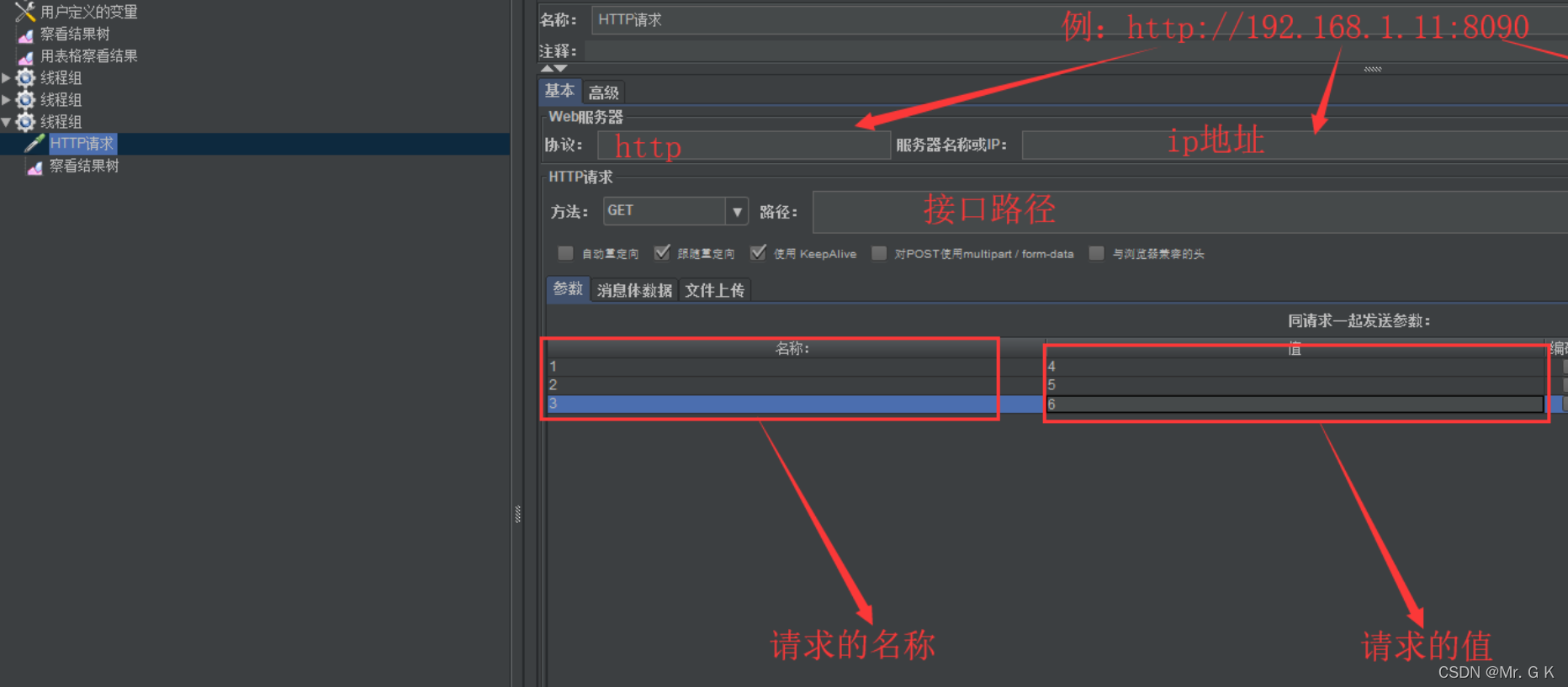Screen dimensions: 1568x687
Task: Toggle the 使用 KeepAlive checkbox
Action: (x=758, y=253)
